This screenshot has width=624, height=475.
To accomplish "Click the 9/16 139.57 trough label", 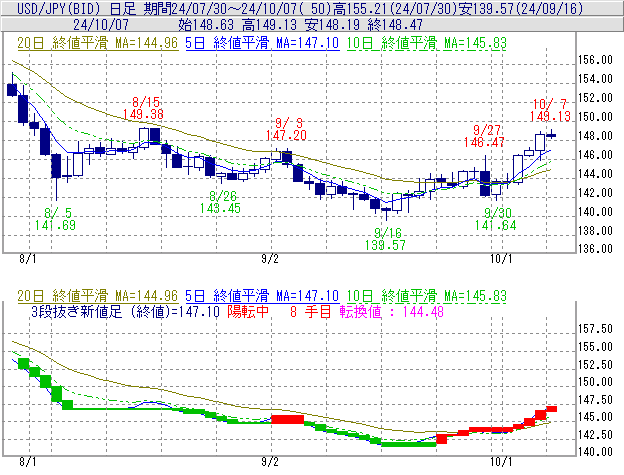I will pos(386,239).
